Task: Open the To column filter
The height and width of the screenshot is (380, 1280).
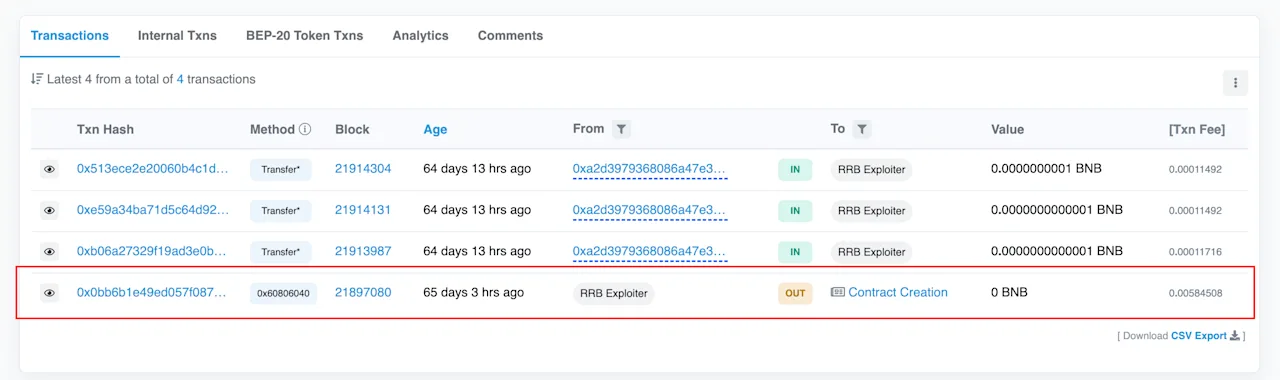Action: coord(862,129)
